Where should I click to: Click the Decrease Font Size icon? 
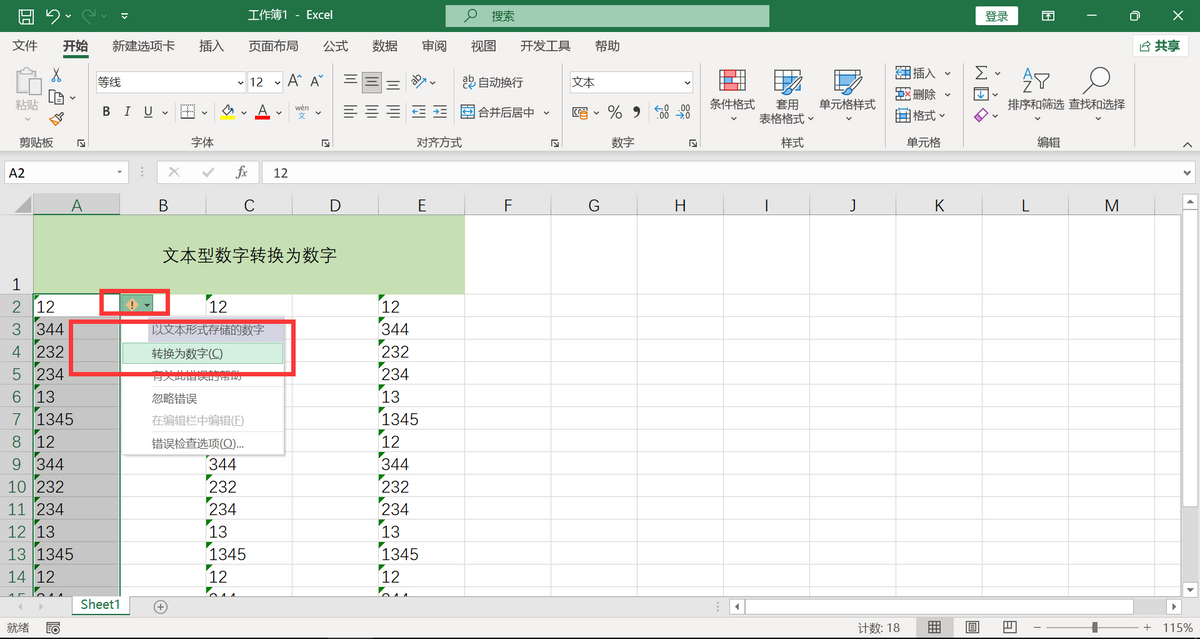click(317, 82)
